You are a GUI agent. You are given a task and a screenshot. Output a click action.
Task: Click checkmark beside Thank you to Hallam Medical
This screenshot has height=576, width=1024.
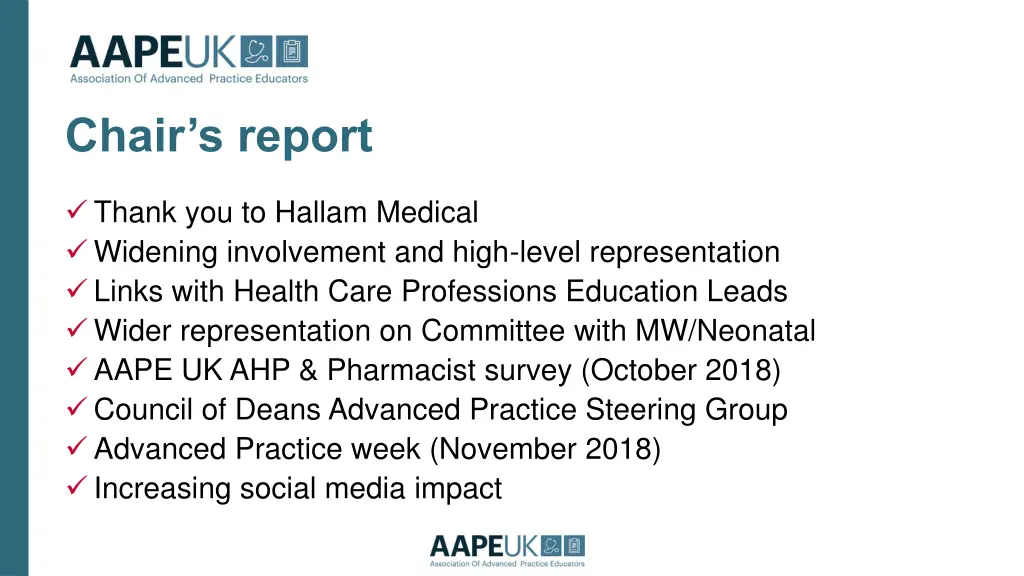[77, 210]
